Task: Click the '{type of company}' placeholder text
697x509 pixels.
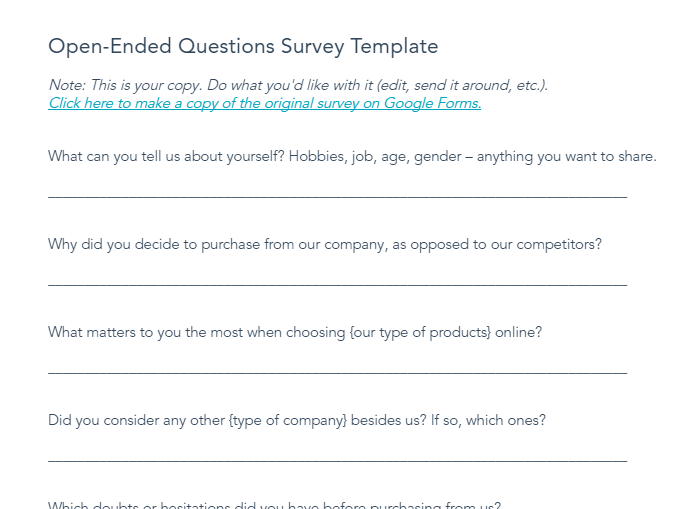Action: [287, 421]
